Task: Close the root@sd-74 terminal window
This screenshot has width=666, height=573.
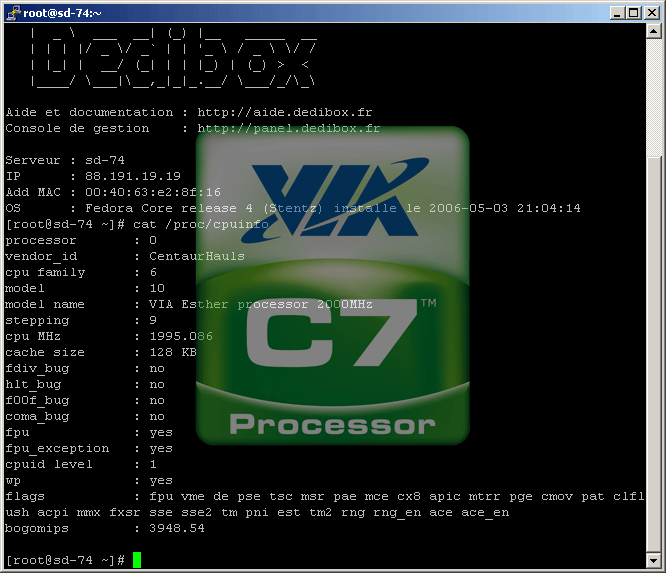Action: click(x=652, y=13)
